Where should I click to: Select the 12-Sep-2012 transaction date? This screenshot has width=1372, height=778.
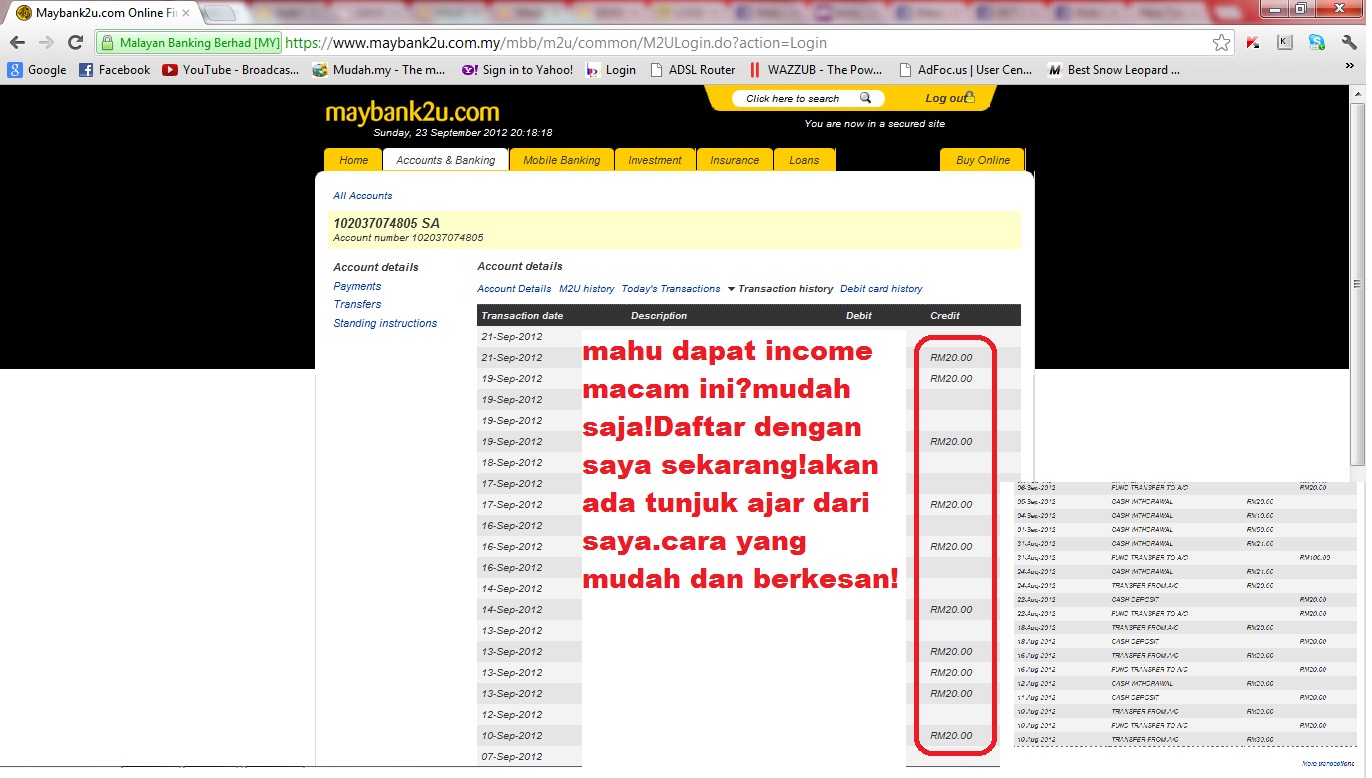click(x=512, y=715)
